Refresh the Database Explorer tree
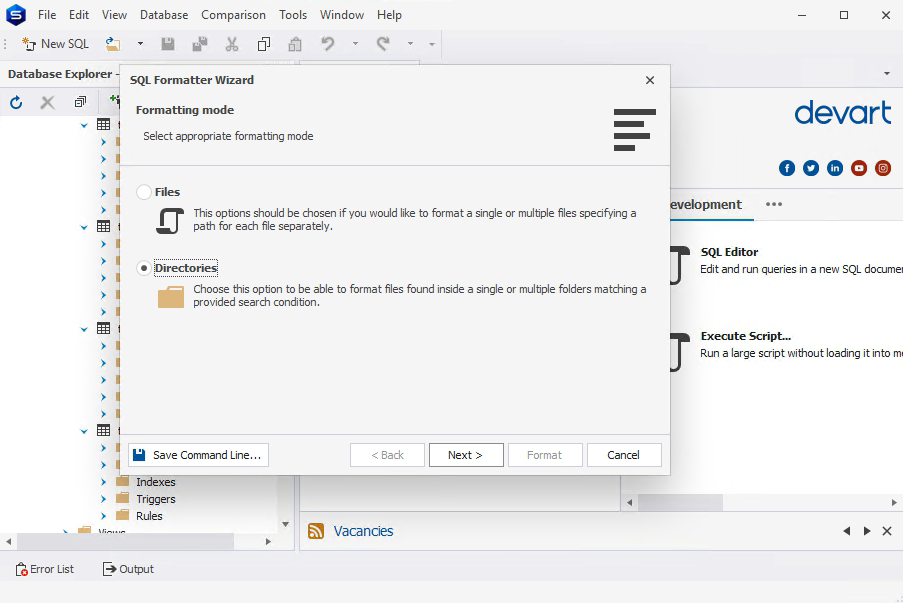Viewport: 903px width, 603px height. point(16,103)
